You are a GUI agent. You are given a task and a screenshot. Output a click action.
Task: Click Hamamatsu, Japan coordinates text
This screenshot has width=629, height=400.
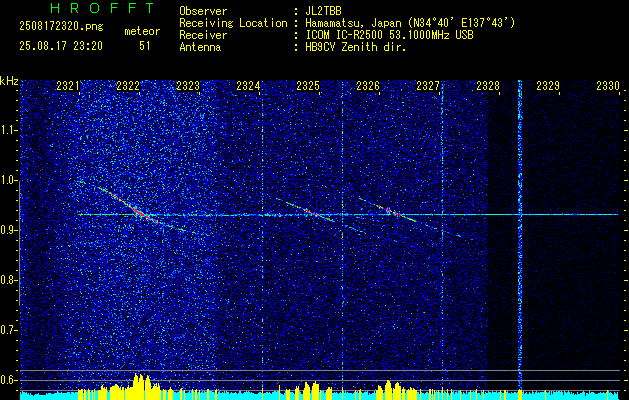coord(410,23)
